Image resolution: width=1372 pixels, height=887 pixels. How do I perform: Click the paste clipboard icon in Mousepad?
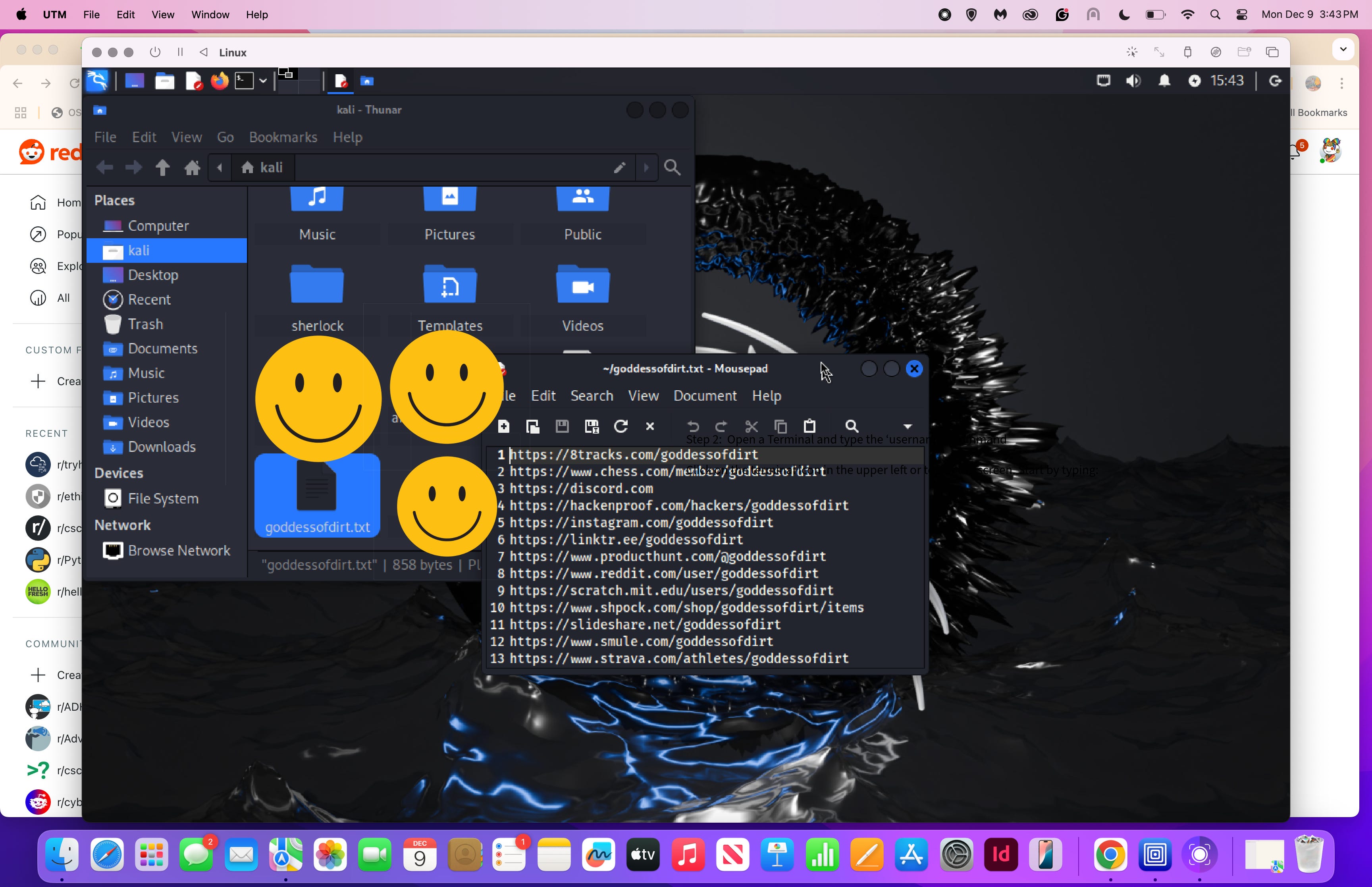[x=809, y=426]
